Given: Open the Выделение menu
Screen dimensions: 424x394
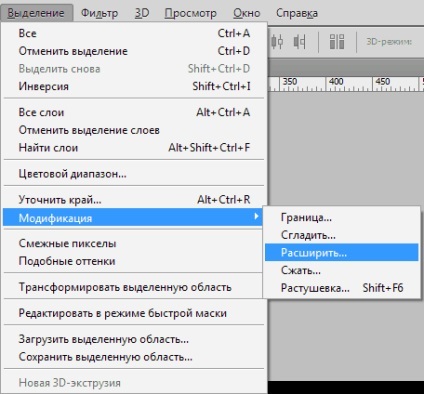Looking at the screenshot, I should coord(36,13).
